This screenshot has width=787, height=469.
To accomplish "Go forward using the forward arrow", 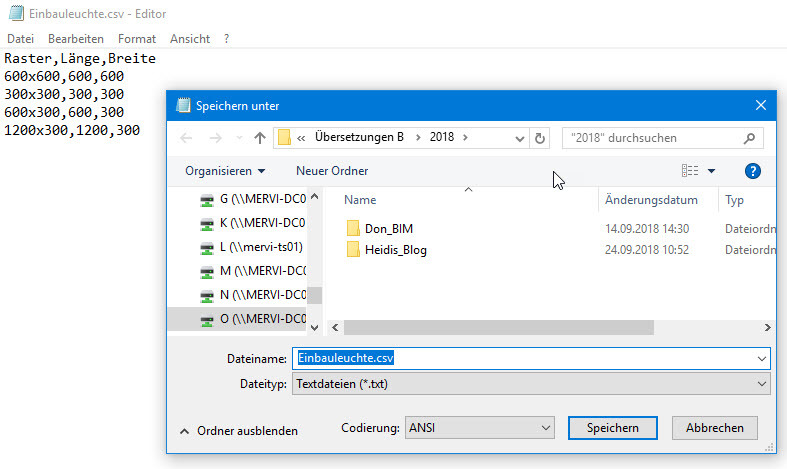I will 215,138.
